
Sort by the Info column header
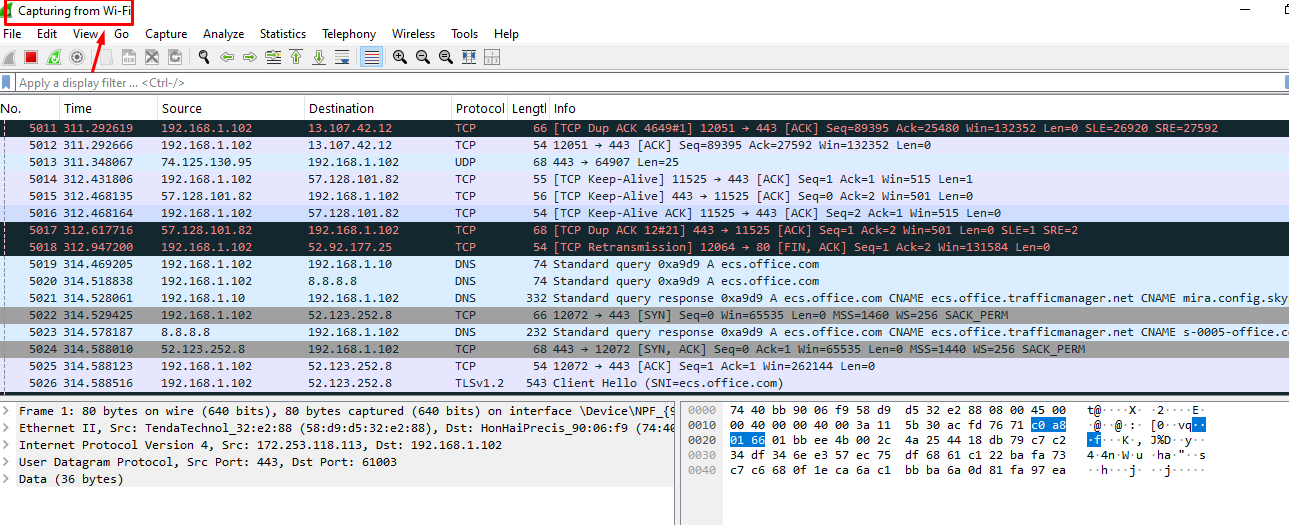point(918,108)
